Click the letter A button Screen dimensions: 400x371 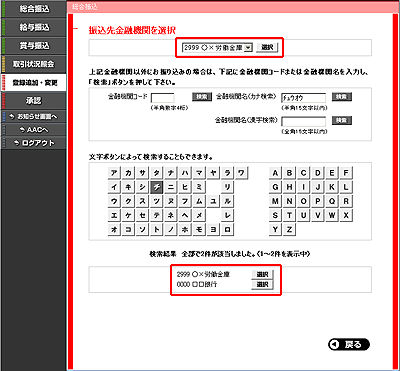click(x=275, y=173)
